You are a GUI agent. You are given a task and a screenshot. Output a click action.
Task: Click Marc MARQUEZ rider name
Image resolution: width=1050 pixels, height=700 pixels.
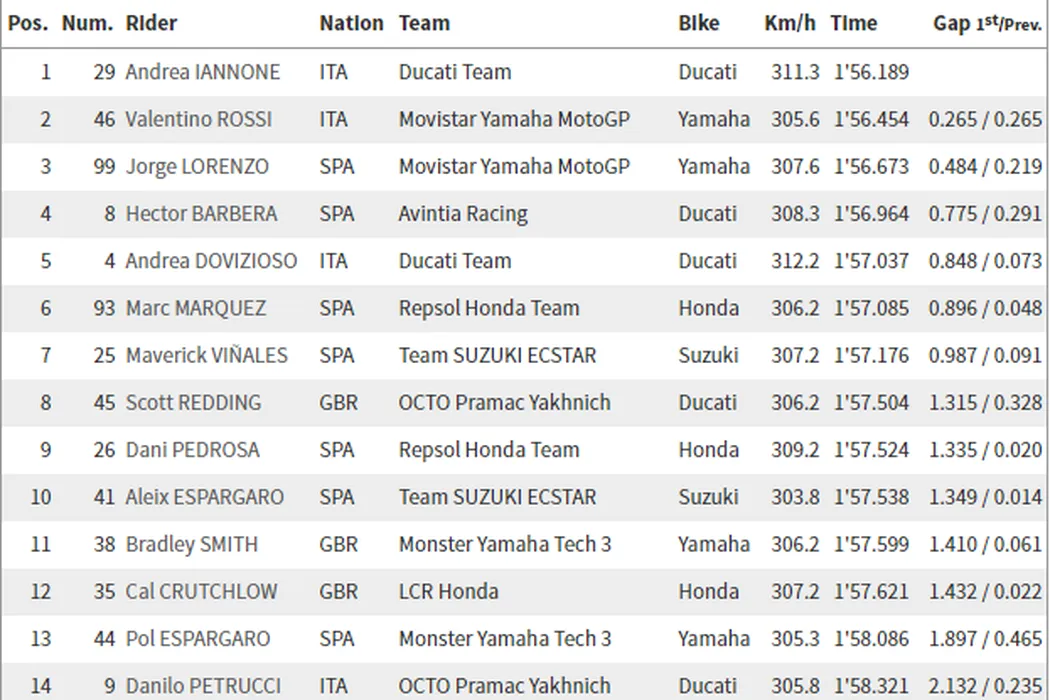tap(196, 308)
